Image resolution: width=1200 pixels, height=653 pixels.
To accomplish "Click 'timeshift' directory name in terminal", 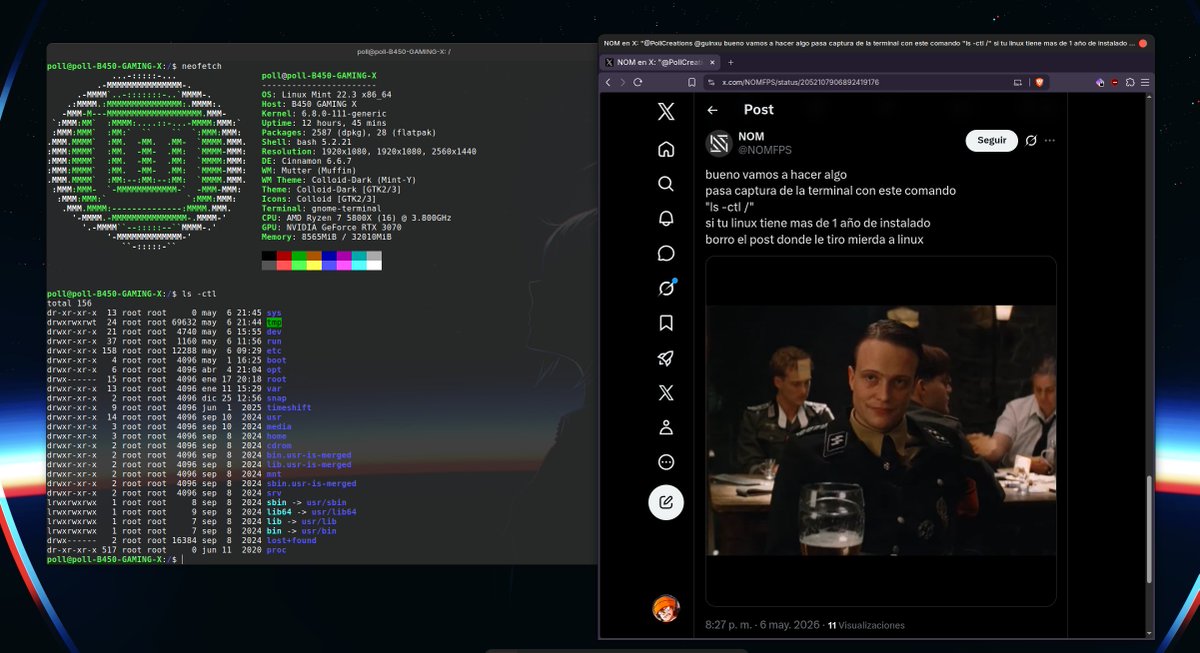I will (x=288, y=409).
